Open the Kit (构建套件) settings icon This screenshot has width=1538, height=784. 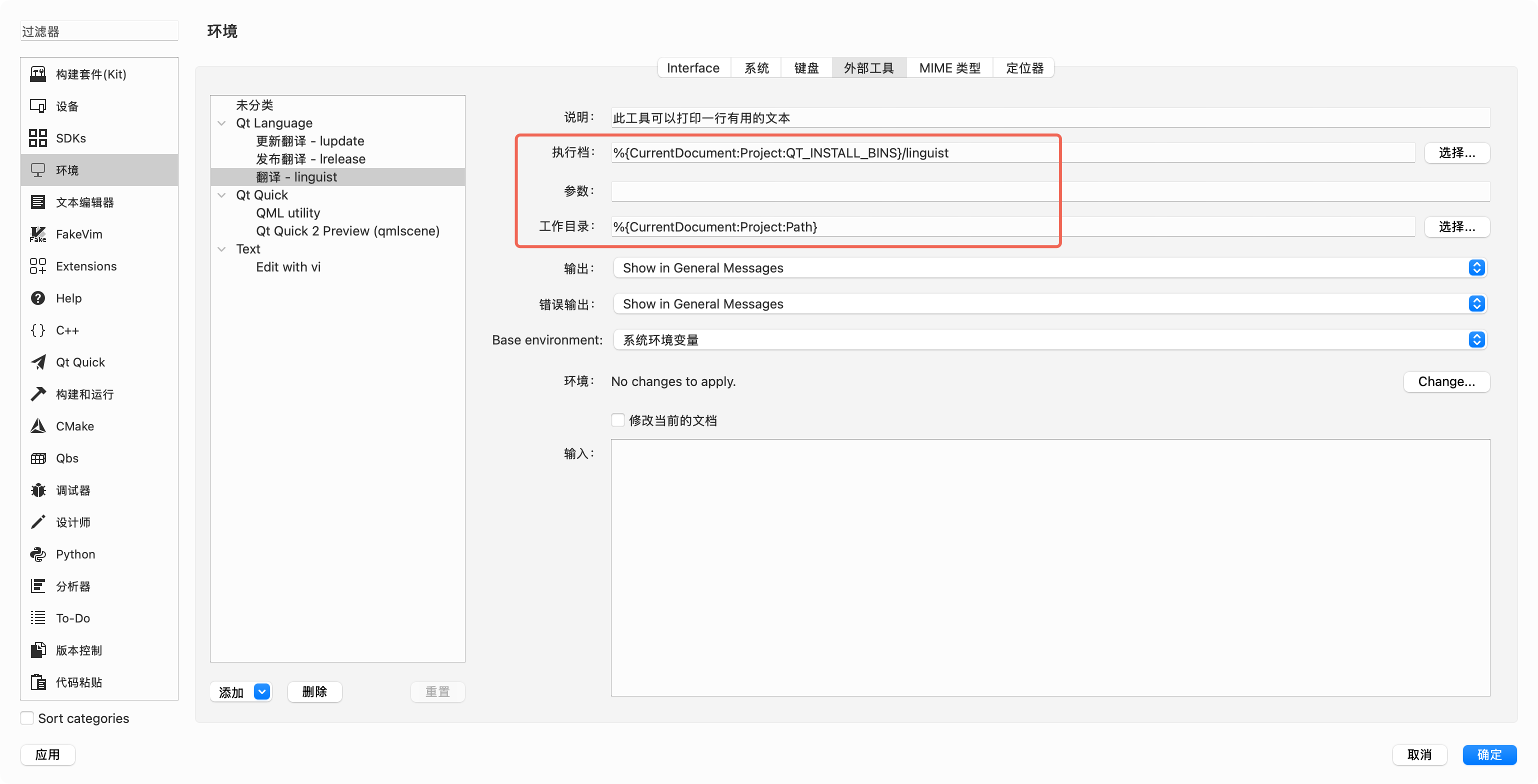coord(37,74)
